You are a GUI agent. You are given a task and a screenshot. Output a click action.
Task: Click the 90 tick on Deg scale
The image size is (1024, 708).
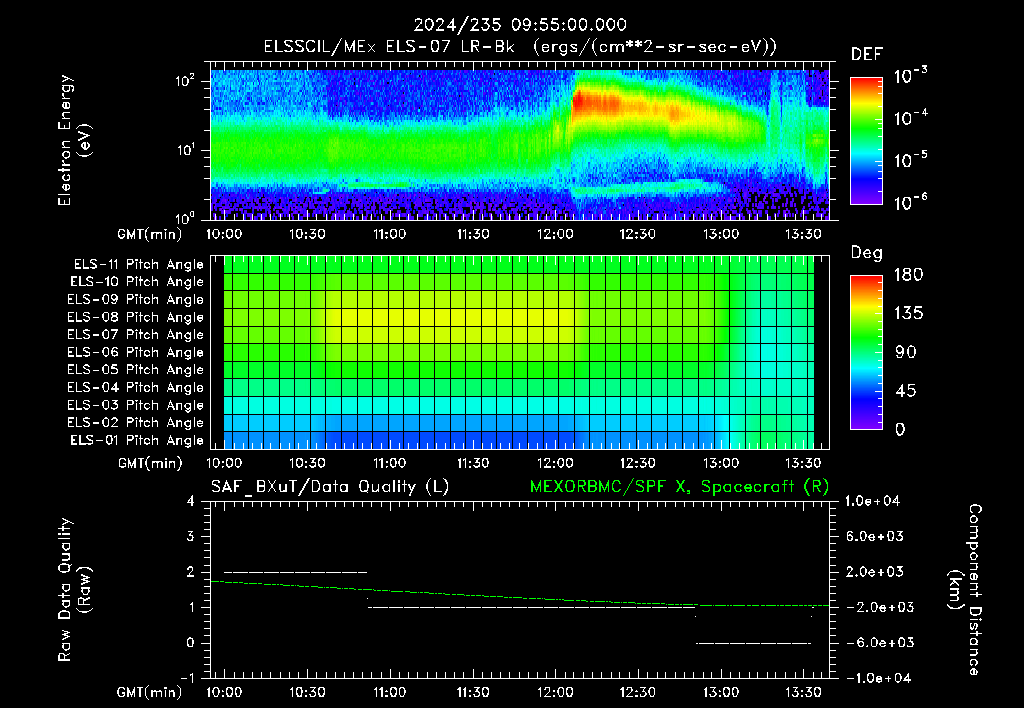pos(906,352)
